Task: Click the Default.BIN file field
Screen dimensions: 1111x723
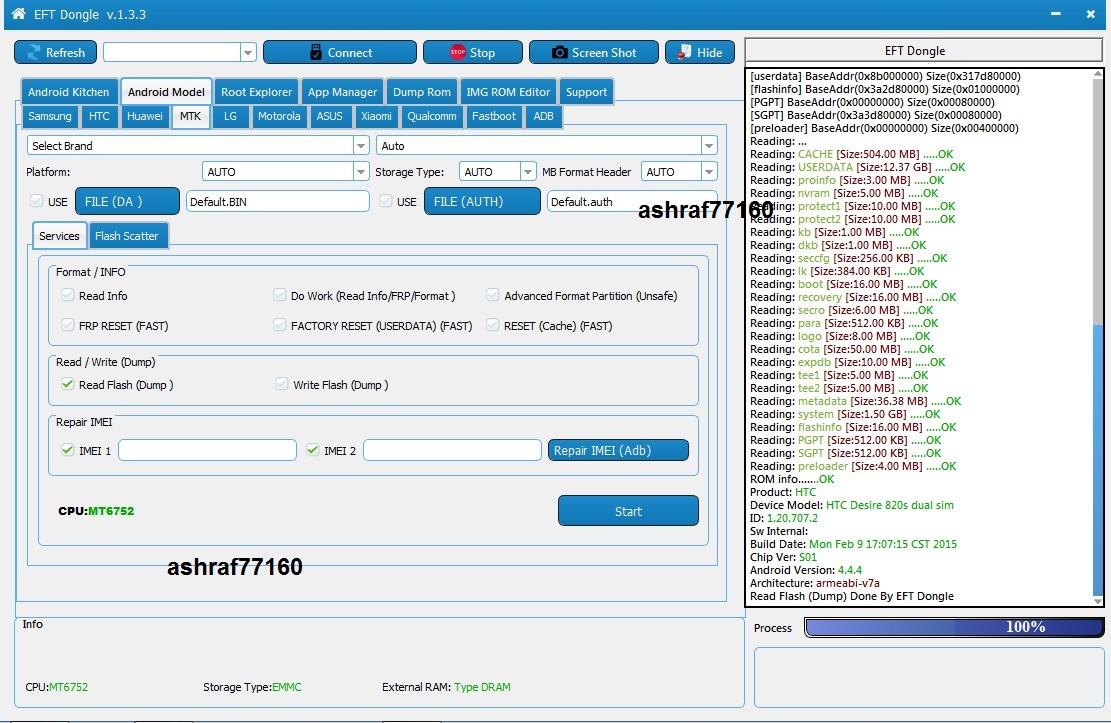Action: tap(277, 201)
